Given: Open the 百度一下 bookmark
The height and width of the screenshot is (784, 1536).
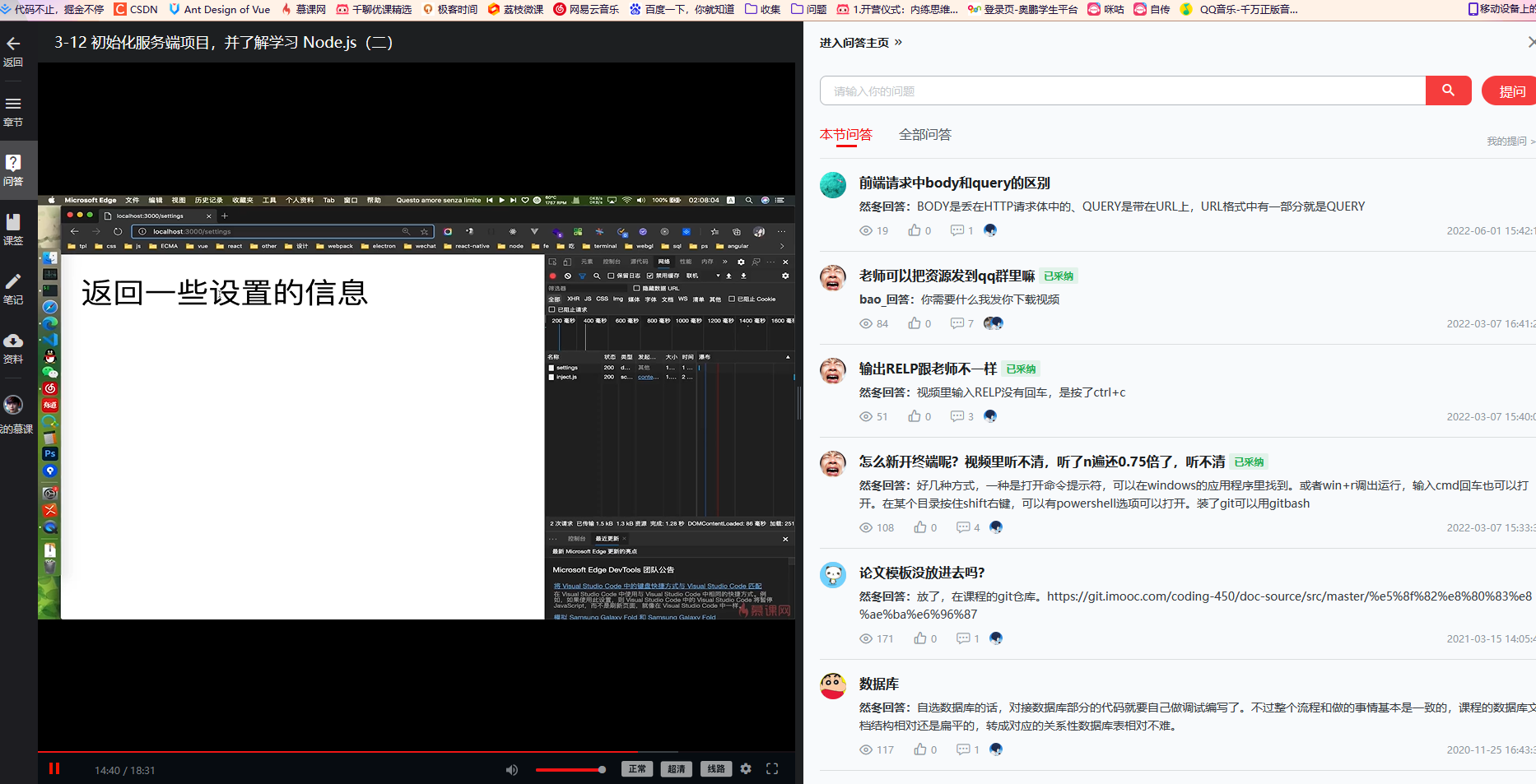Looking at the screenshot, I should pos(682,9).
